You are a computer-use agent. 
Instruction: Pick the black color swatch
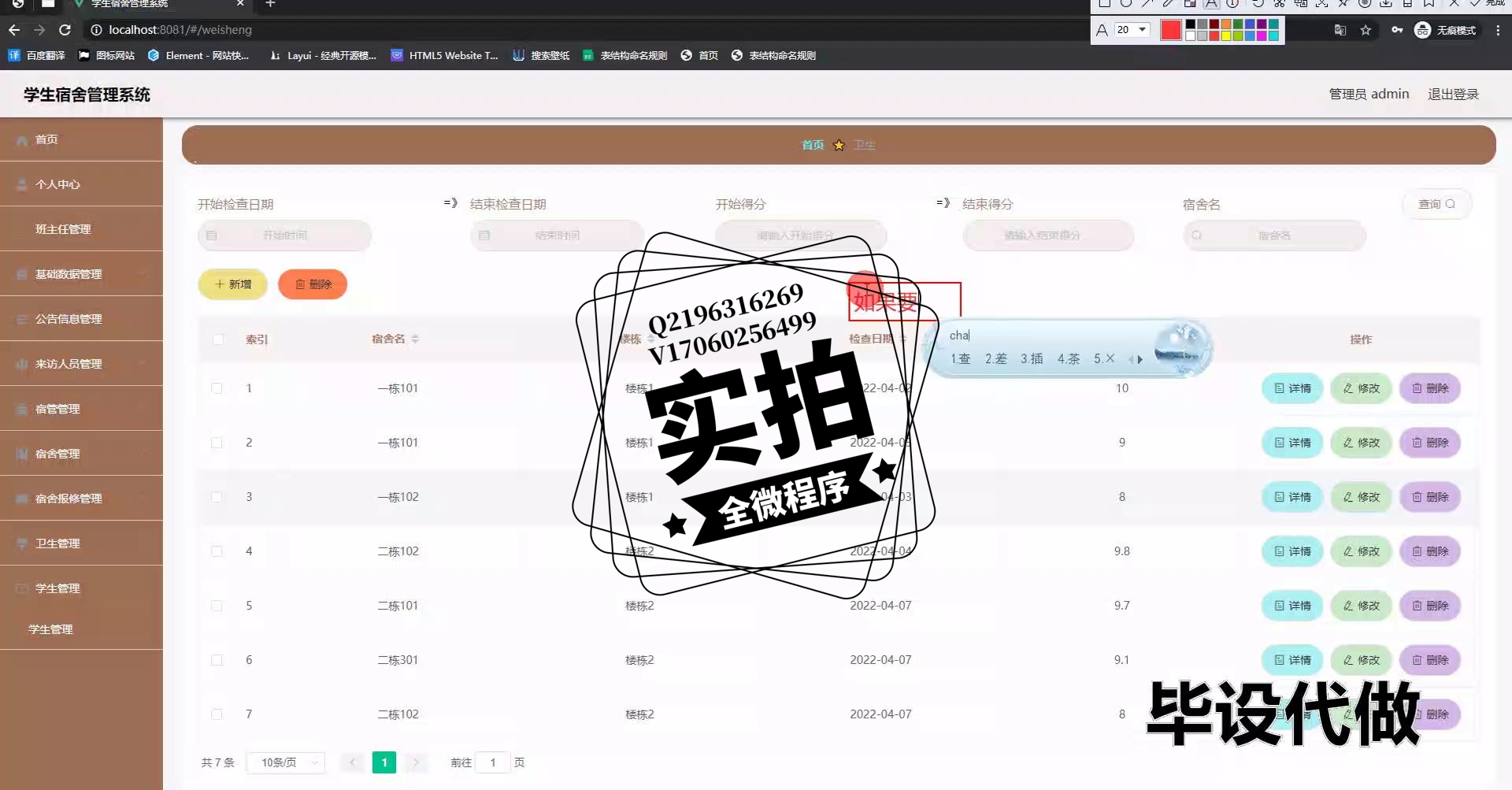click(x=1191, y=24)
